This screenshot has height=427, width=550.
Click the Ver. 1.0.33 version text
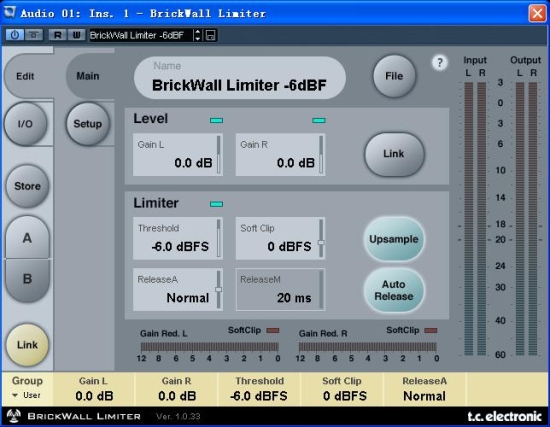coord(178,416)
